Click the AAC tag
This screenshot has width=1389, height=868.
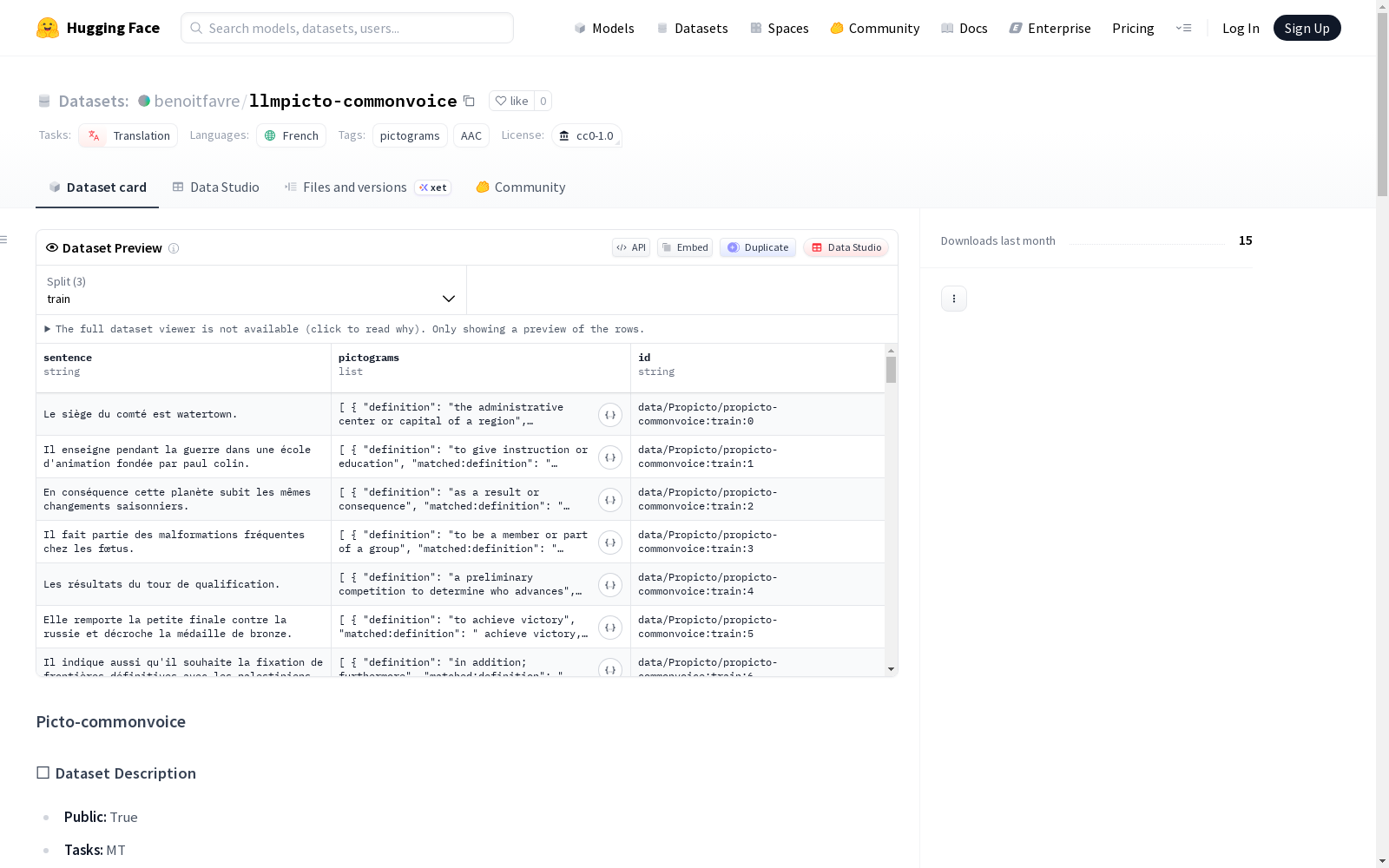pyautogui.click(x=471, y=135)
